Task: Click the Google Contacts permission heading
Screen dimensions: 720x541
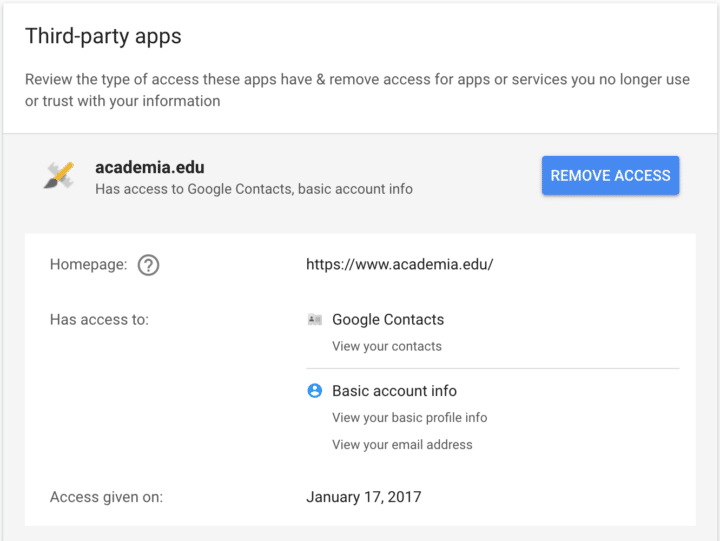Action: pos(388,320)
